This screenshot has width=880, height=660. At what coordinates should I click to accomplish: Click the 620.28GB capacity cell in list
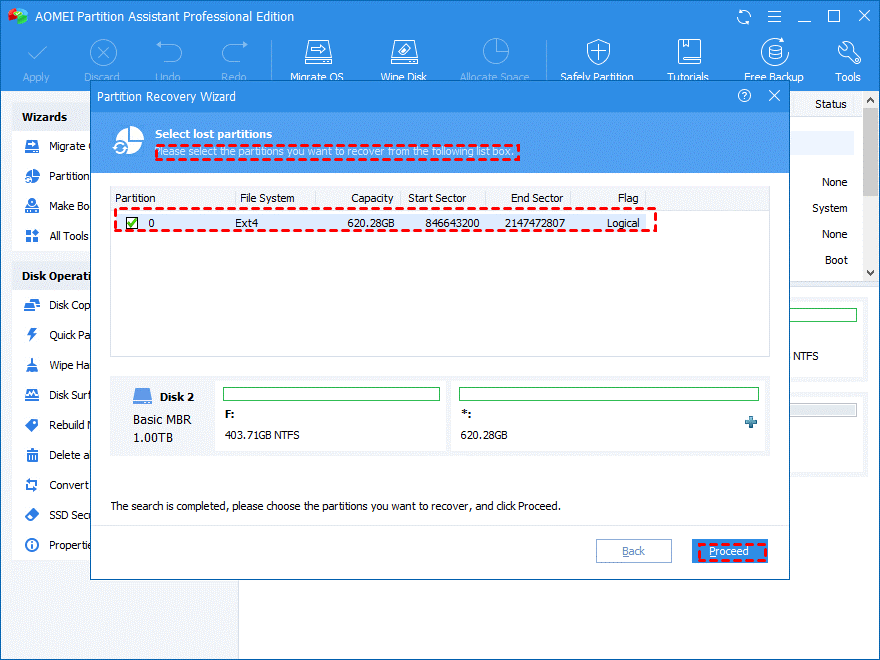(370, 223)
